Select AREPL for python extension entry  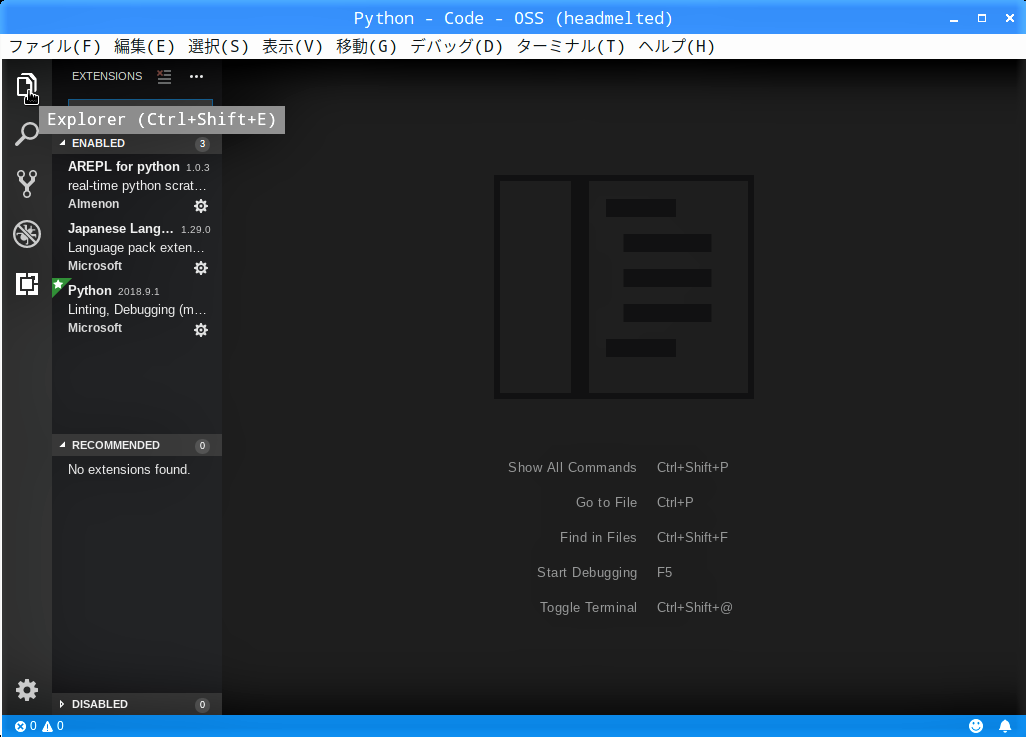point(137,185)
